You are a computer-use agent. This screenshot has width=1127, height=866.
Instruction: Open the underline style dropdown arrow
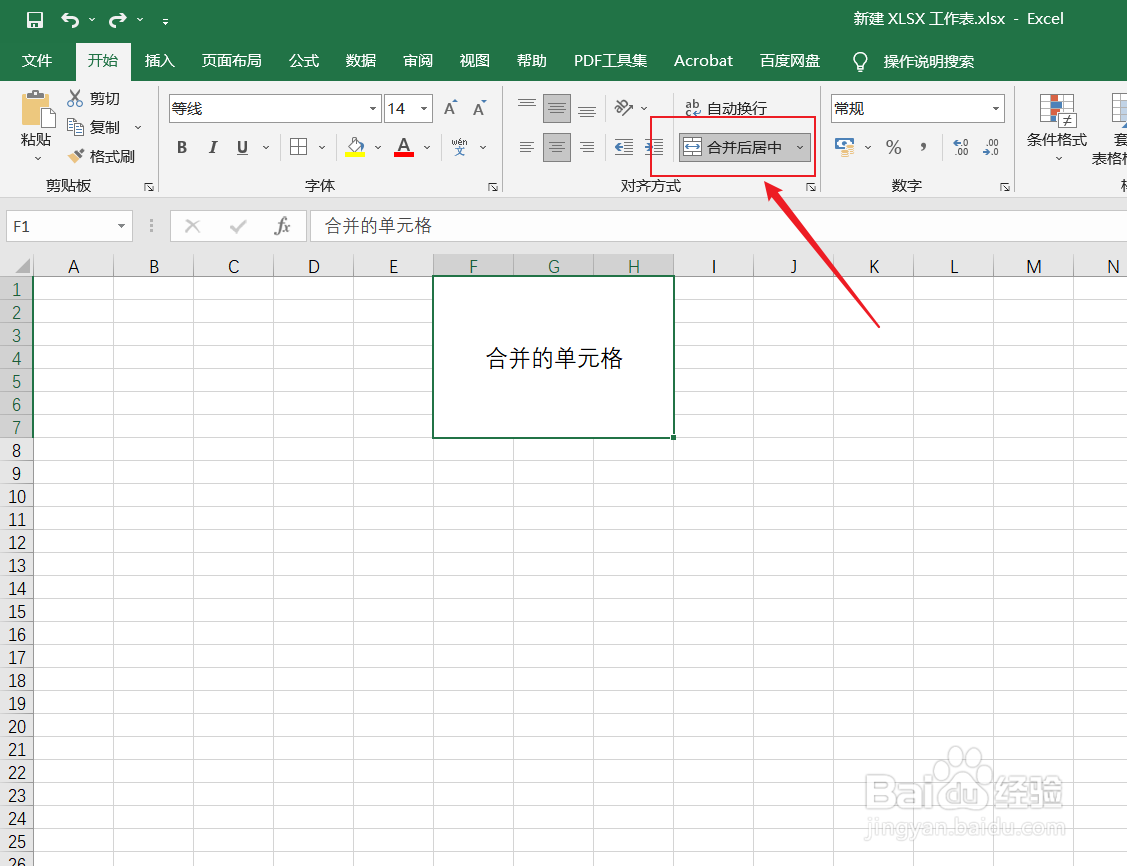(x=266, y=147)
